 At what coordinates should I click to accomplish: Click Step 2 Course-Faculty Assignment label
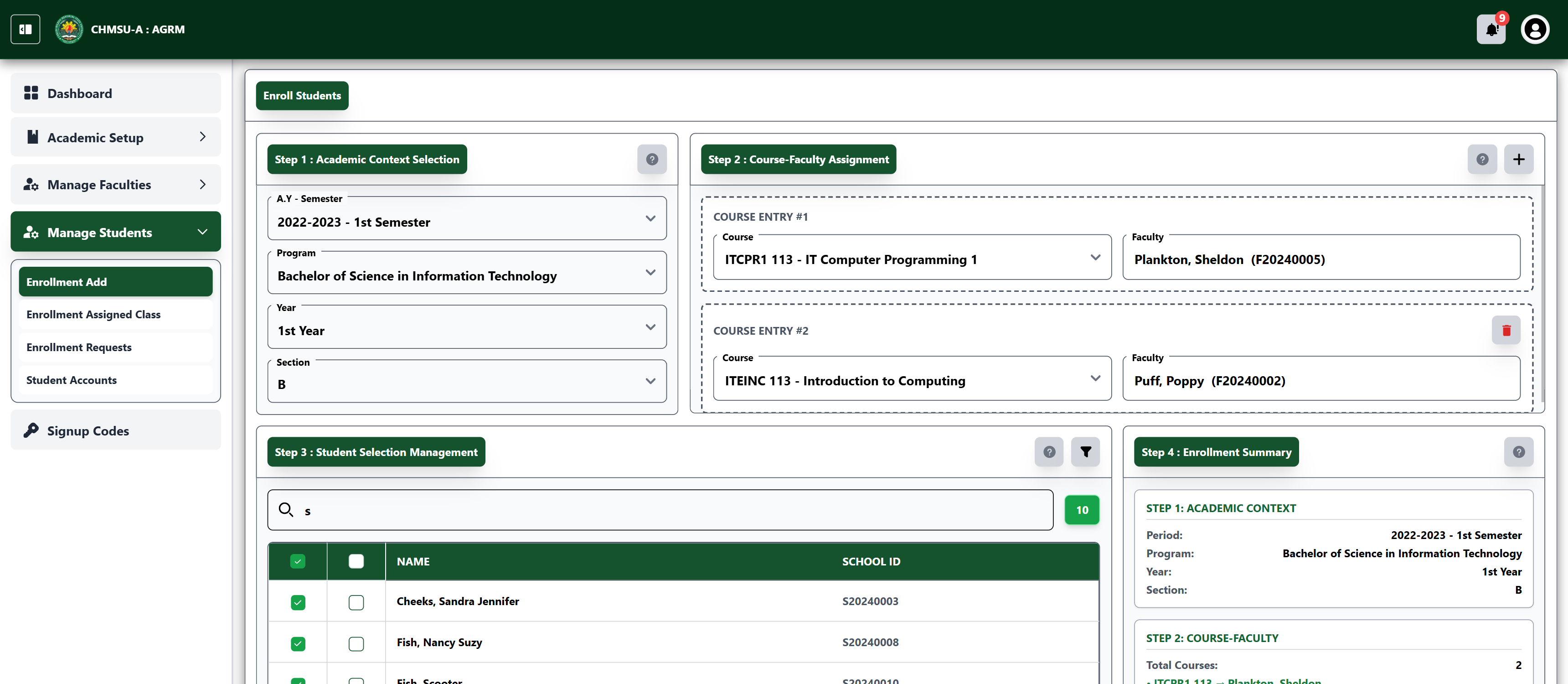[798, 160]
